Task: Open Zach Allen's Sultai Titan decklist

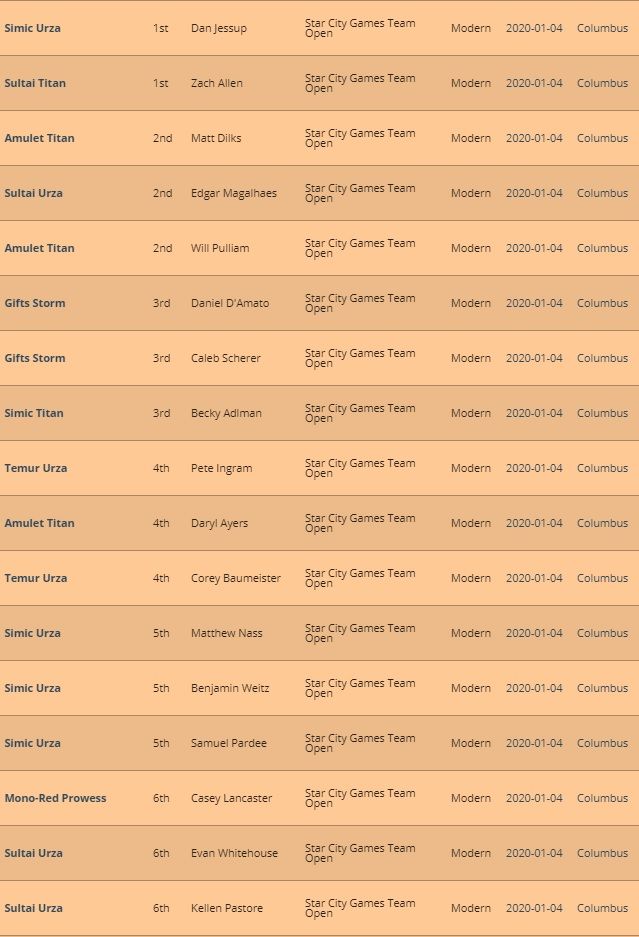Action: [35, 83]
